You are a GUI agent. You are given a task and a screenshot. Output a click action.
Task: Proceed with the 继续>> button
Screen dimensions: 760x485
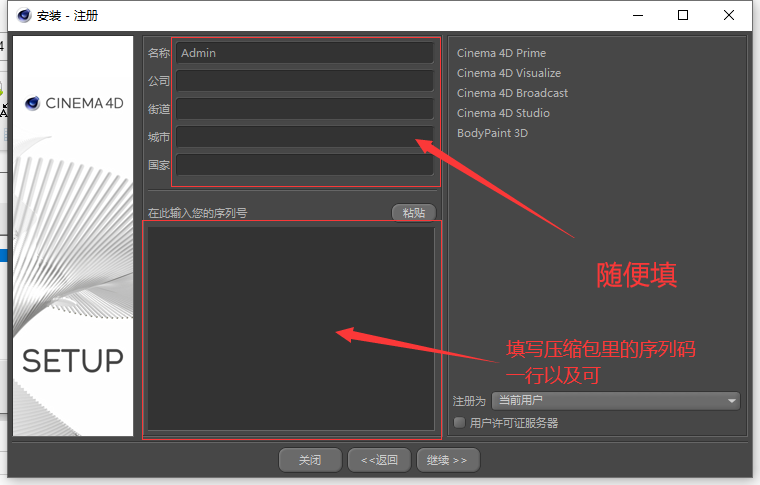[x=448, y=460]
